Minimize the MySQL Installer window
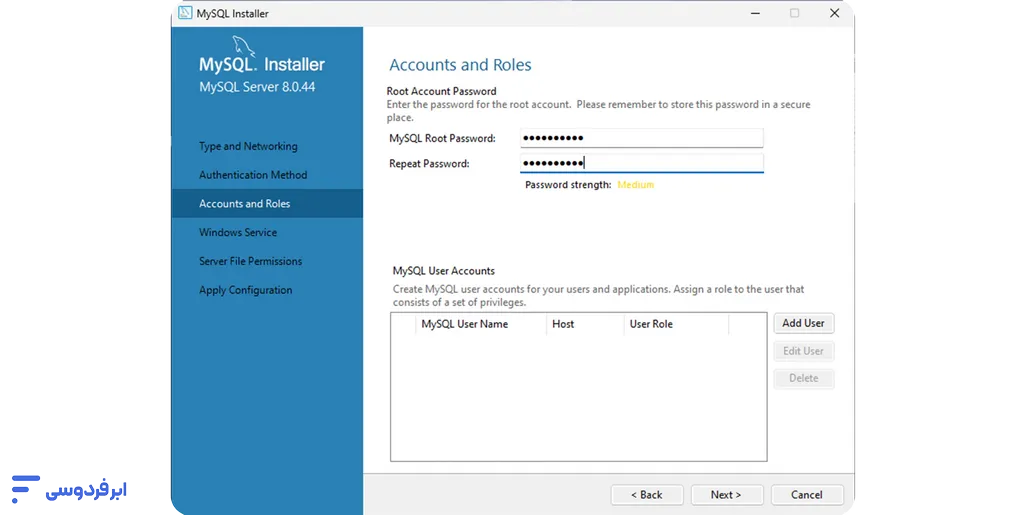Screen dimensions: 1024x515 point(756,13)
